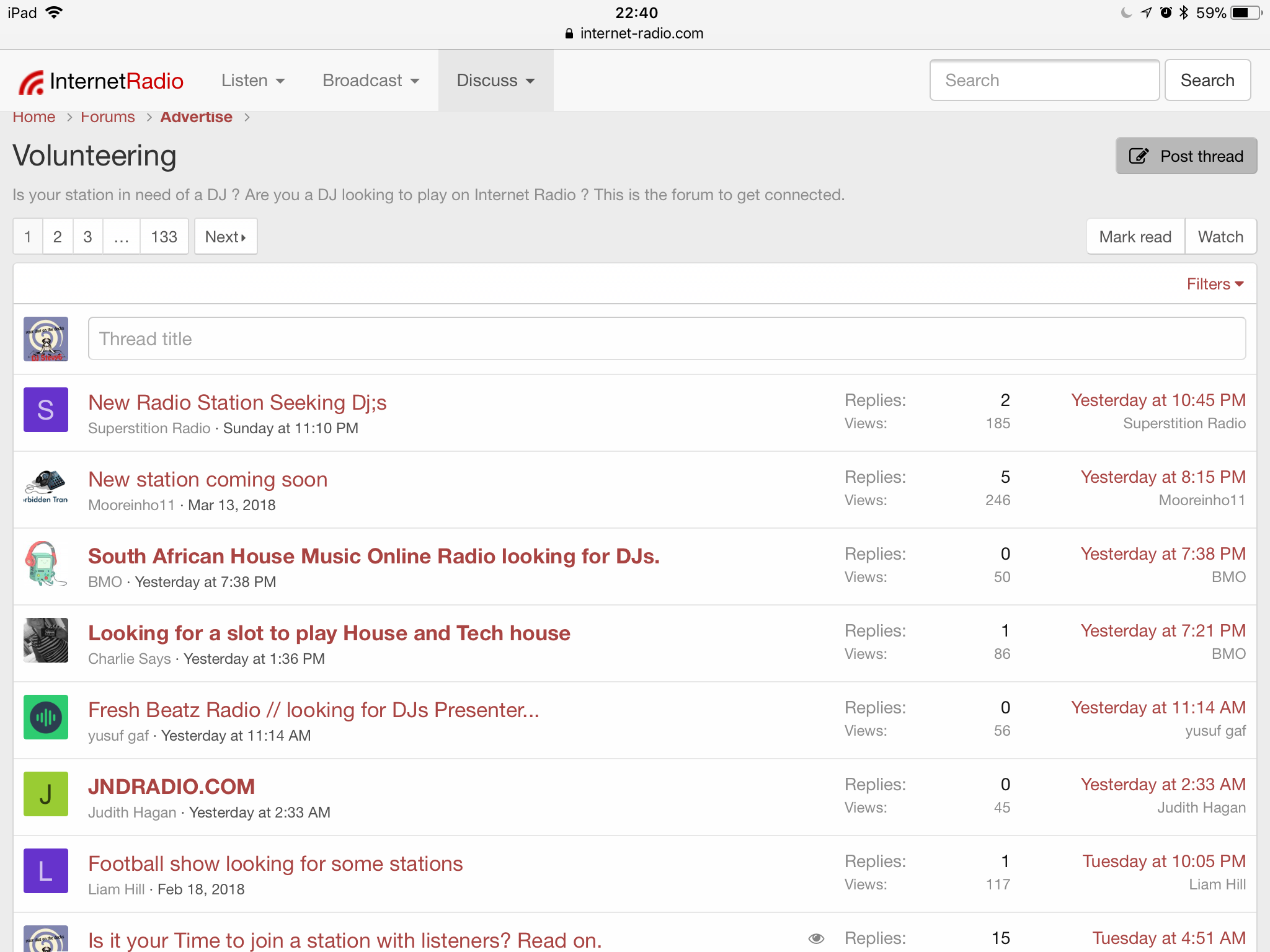Viewport: 1270px width, 952px height.
Task: Toggle Watch for this forum
Action: (1220, 237)
